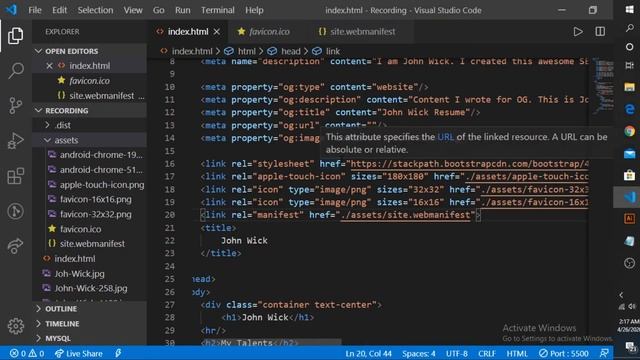The image size is (640, 360).
Task: Collapse the Open Editors section
Action: 89,51
